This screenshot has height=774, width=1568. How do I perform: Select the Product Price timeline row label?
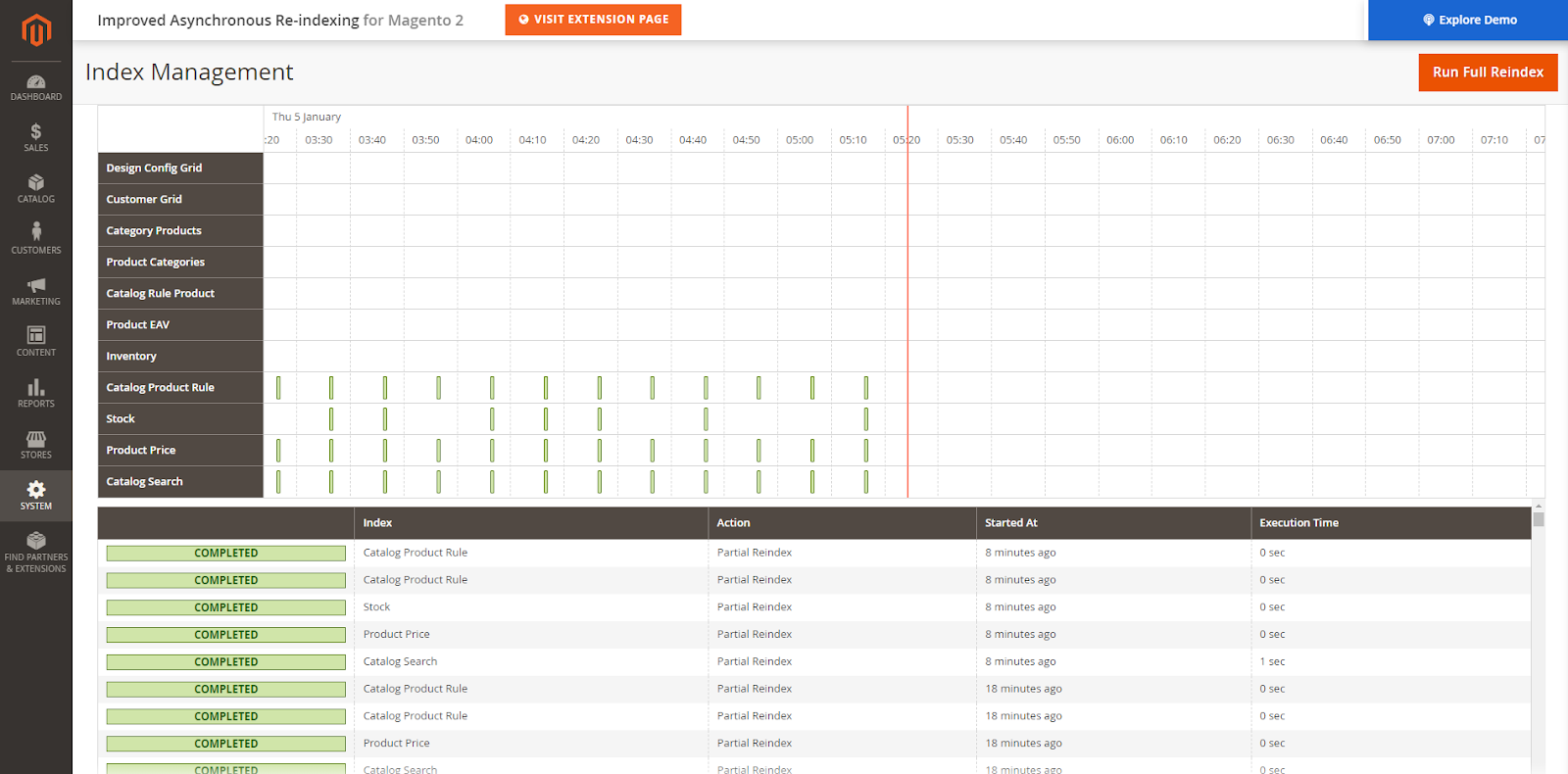coord(180,451)
